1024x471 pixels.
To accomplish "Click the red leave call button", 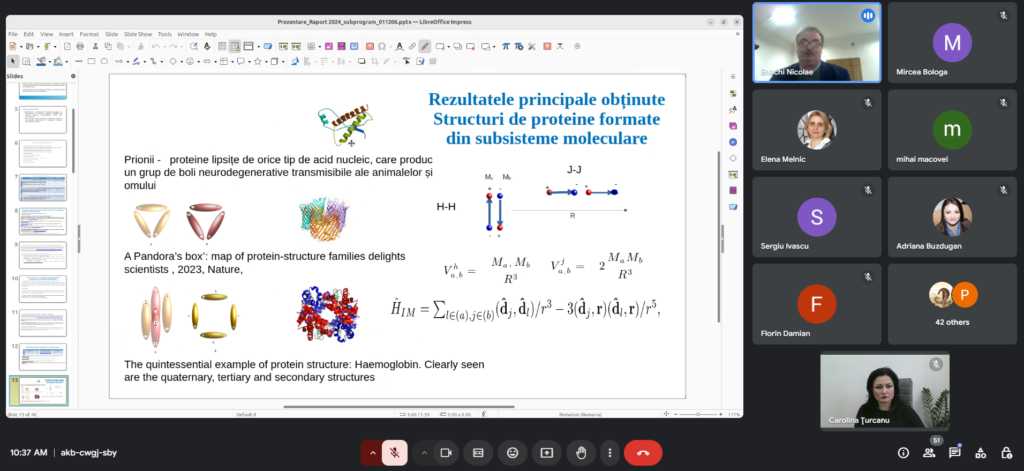I will click(643, 453).
